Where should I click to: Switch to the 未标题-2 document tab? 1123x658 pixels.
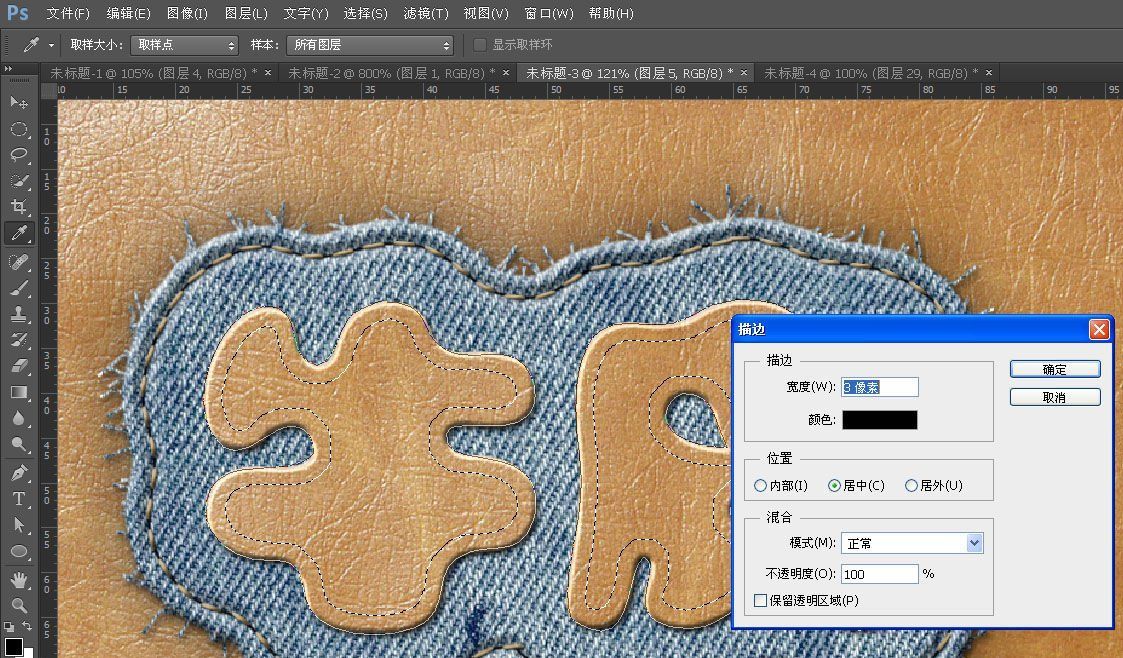pos(391,73)
